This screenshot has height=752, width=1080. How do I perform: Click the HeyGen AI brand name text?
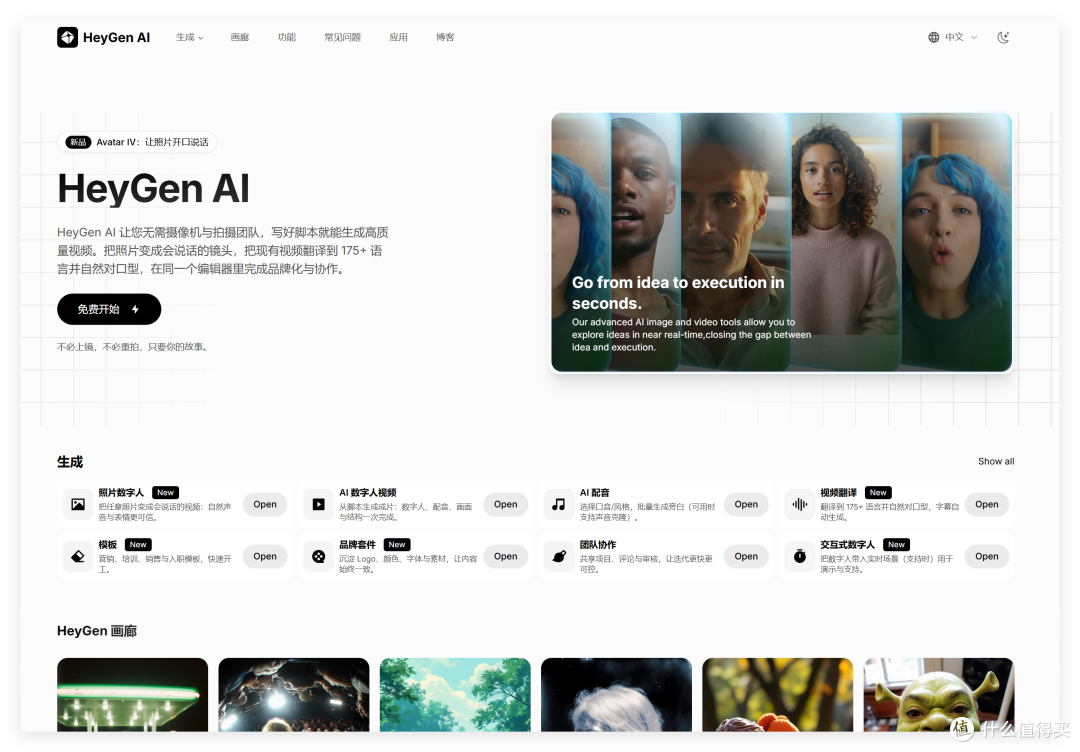pos(116,37)
